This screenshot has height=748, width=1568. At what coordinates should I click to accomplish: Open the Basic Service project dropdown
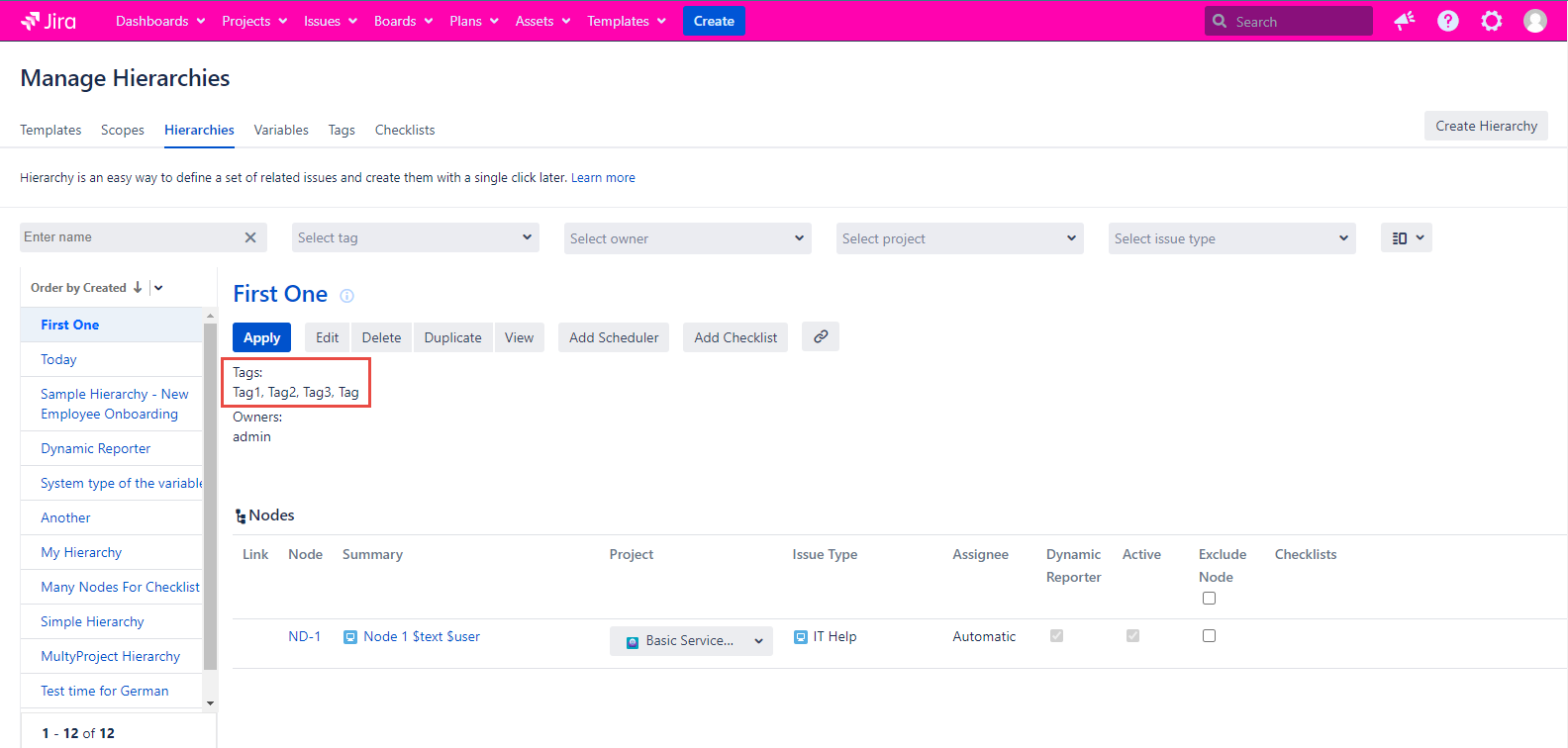point(691,641)
